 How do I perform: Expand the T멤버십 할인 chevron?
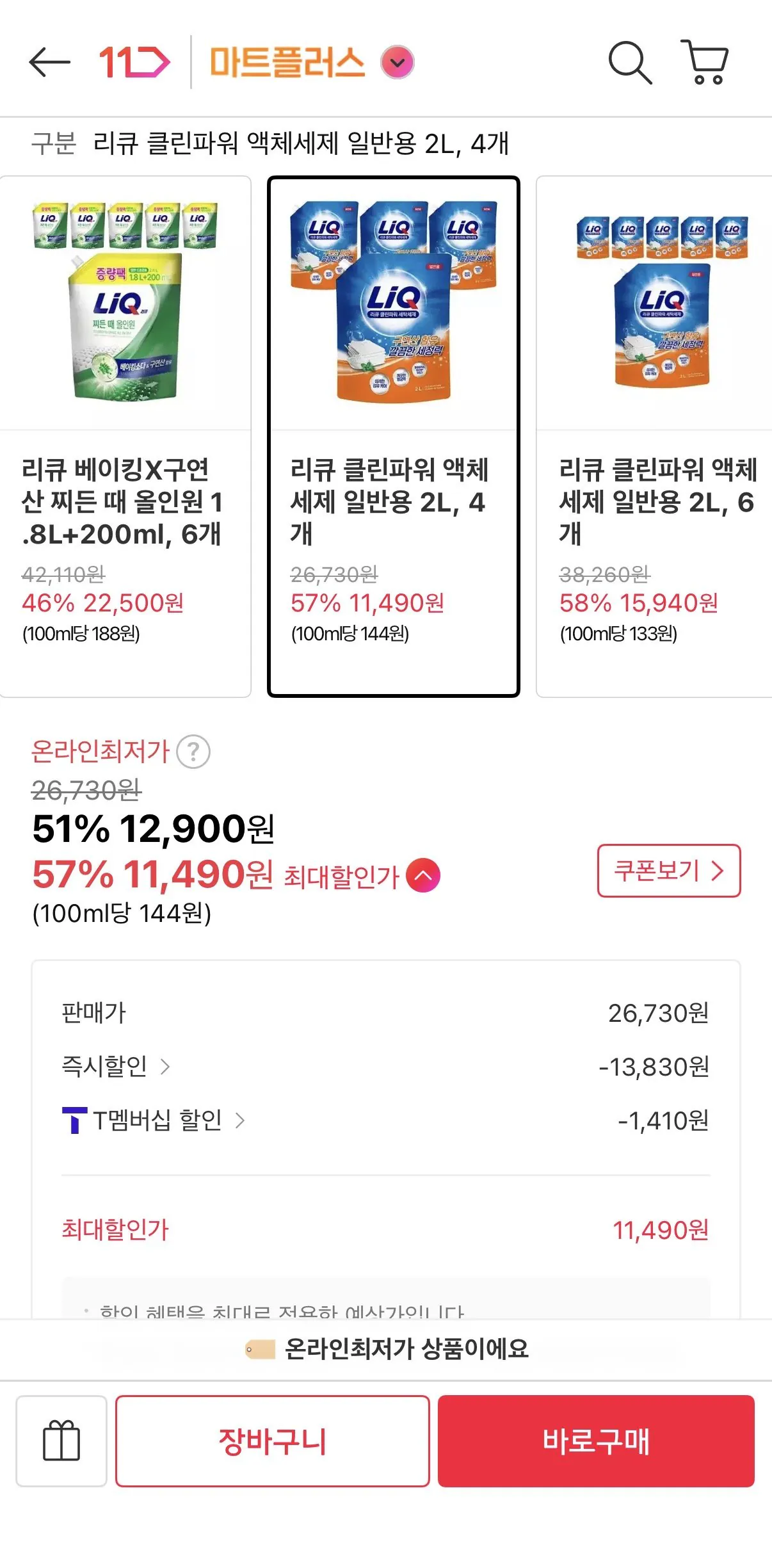[240, 1120]
